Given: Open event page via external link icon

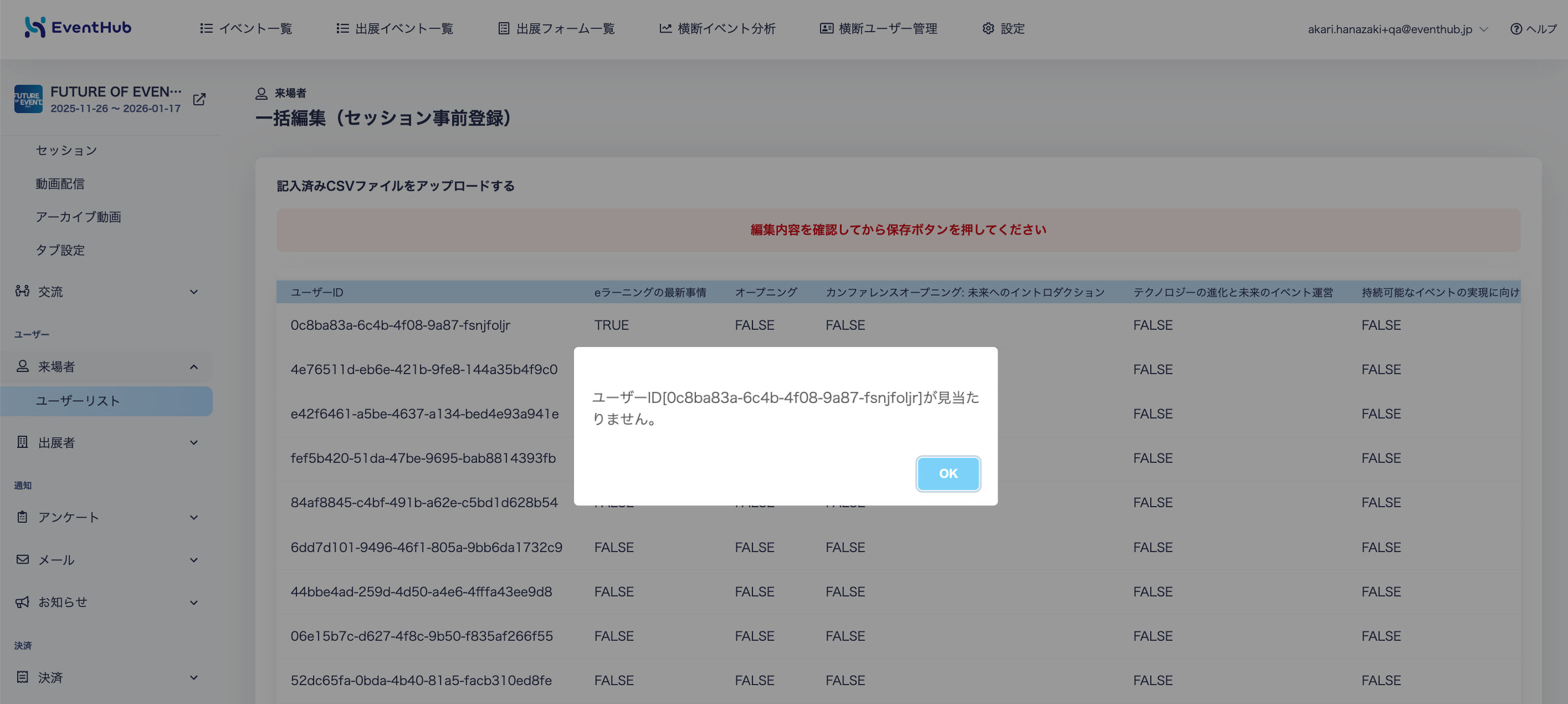Looking at the screenshot, I should coord(199,99).
